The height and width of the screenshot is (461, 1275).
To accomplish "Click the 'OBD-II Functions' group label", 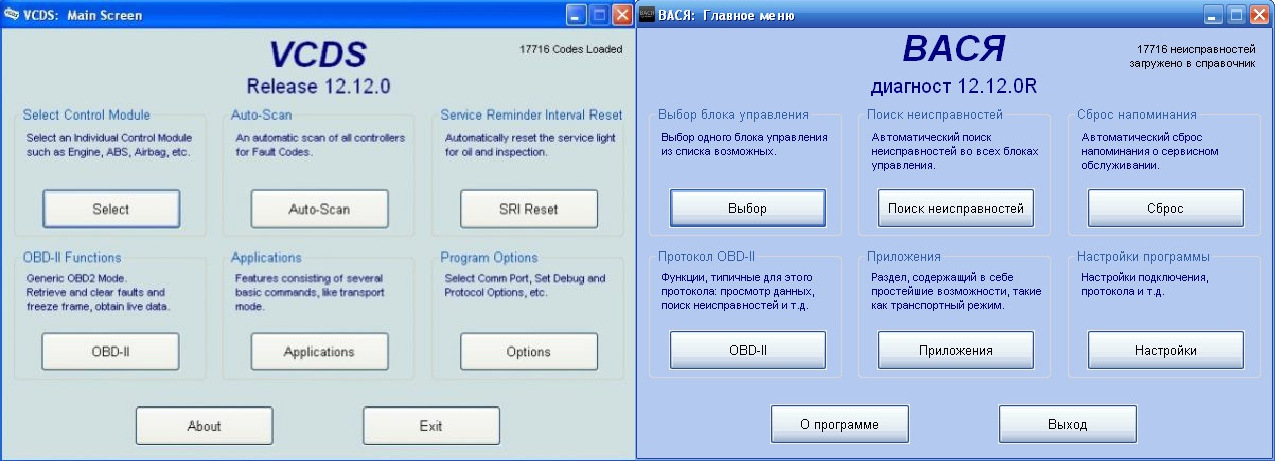I will [72, 257].
